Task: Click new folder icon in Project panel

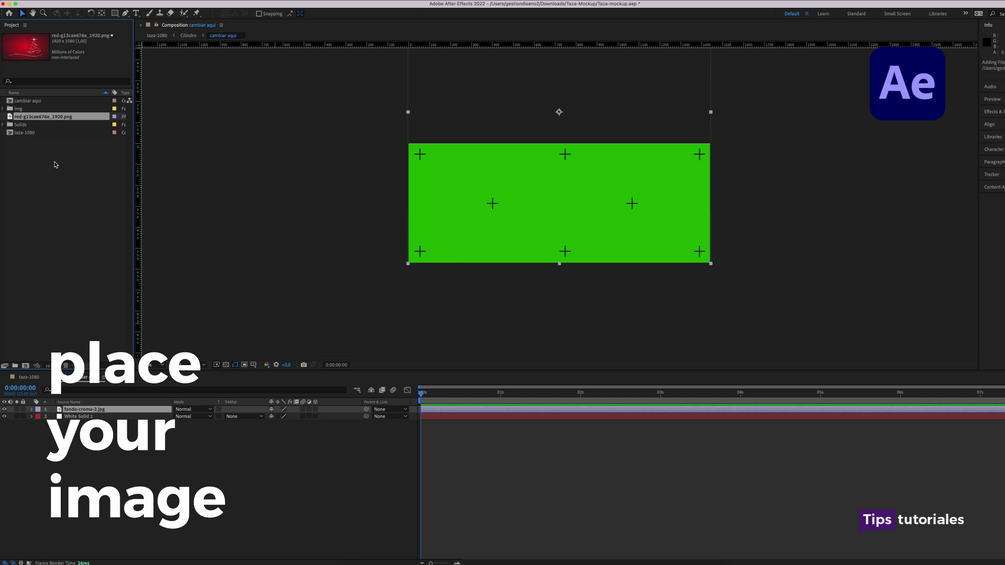Action: point(15,366)
